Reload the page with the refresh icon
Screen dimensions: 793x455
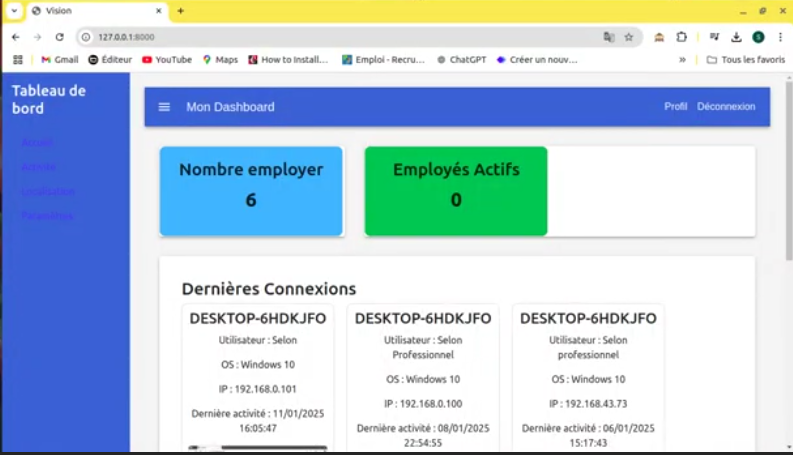tap(60, 37)
